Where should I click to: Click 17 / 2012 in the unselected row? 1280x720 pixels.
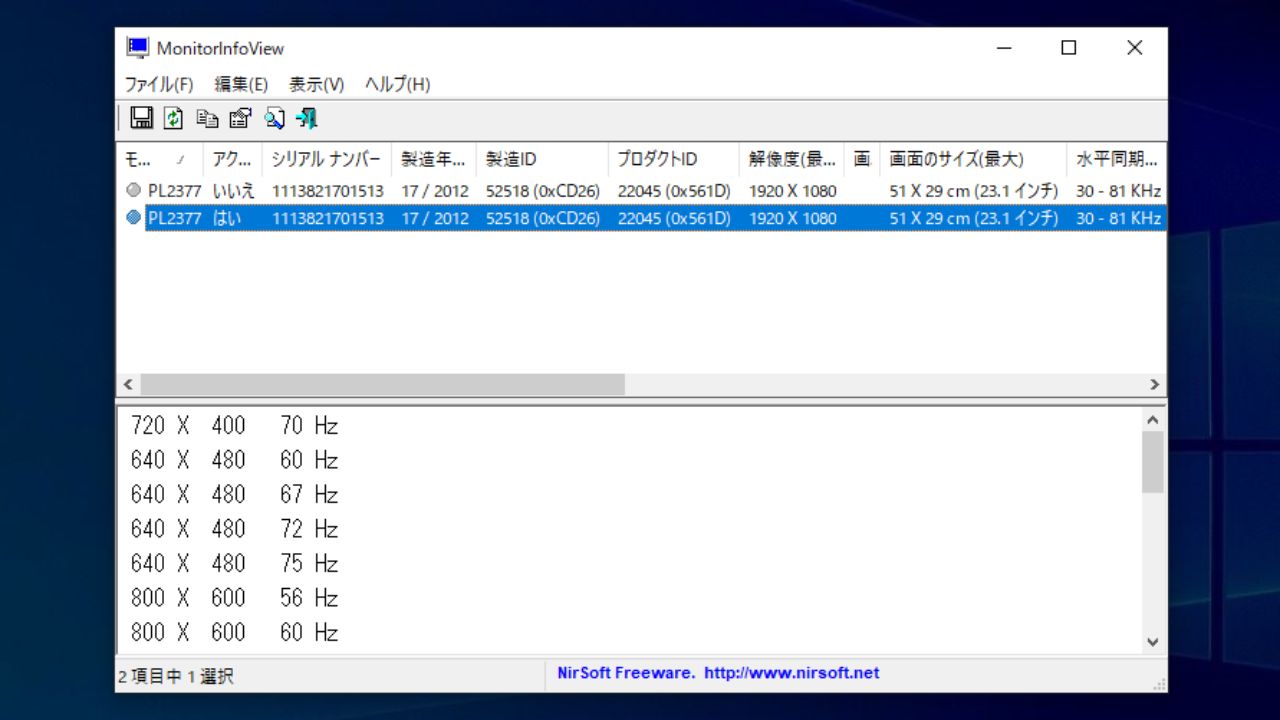tap(435, 190)
